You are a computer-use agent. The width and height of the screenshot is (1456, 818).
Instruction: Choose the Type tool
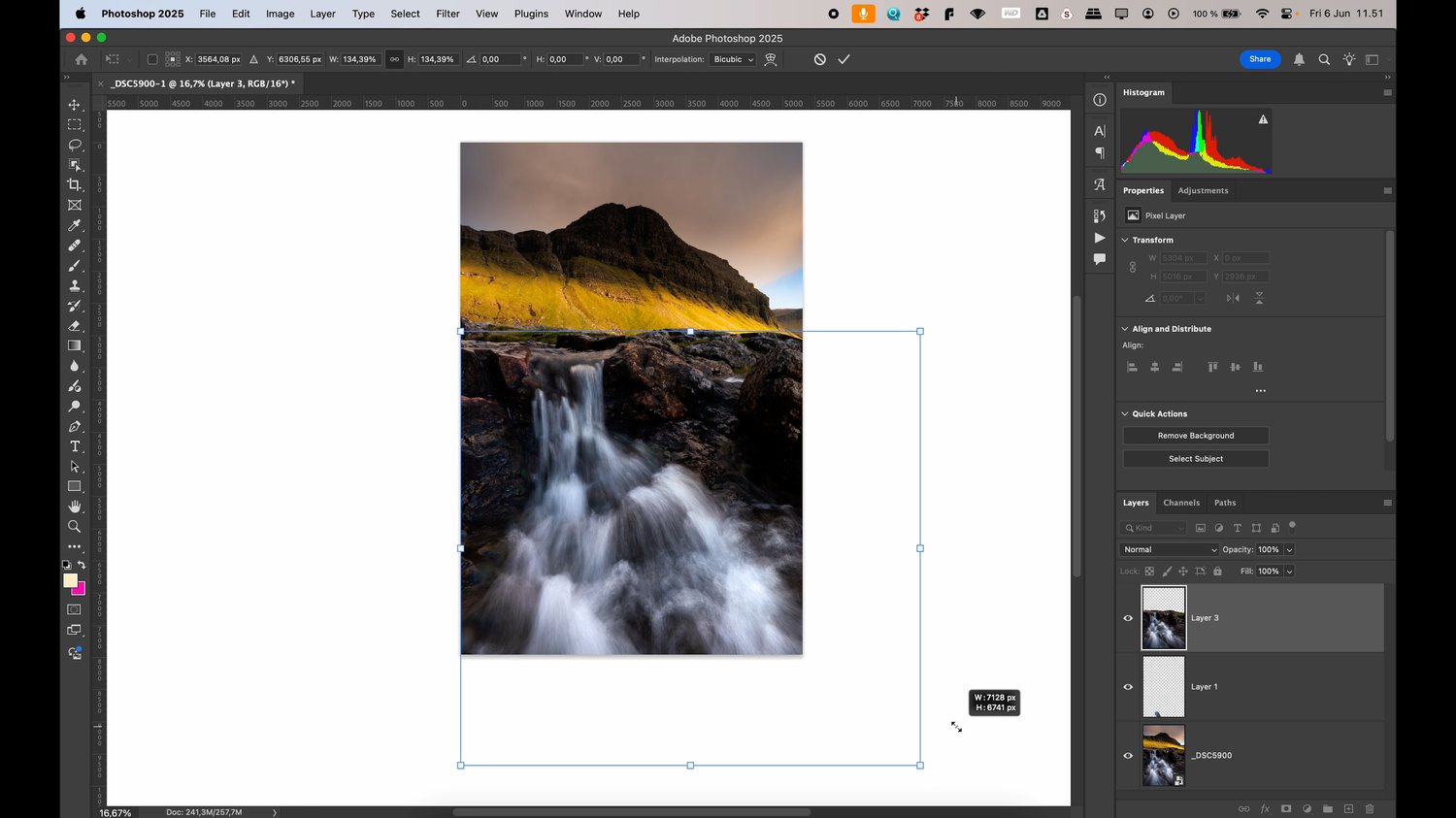click(75, 446)
